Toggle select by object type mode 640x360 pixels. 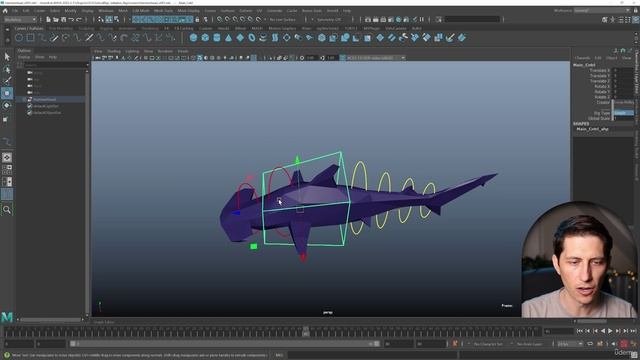109,19
